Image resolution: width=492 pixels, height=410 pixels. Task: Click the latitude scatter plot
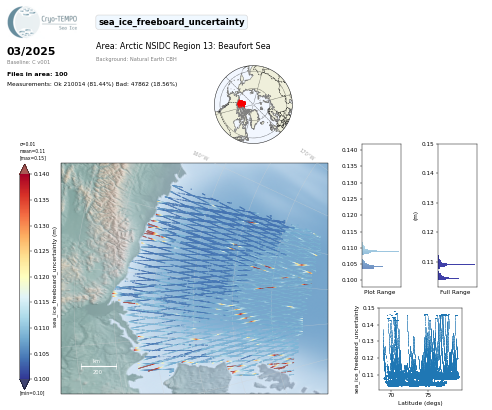tap(420, 349)
